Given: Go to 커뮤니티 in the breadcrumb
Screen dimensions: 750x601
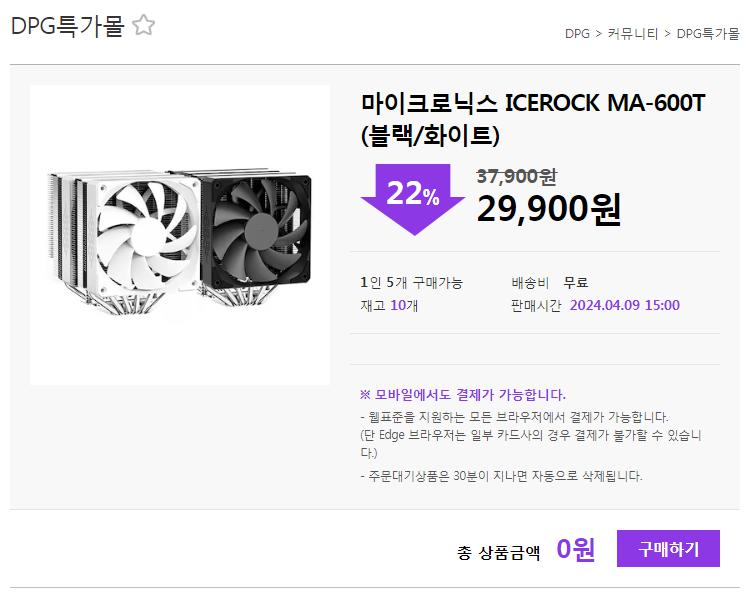Looking at the screenshot, I should coord(633,34).
